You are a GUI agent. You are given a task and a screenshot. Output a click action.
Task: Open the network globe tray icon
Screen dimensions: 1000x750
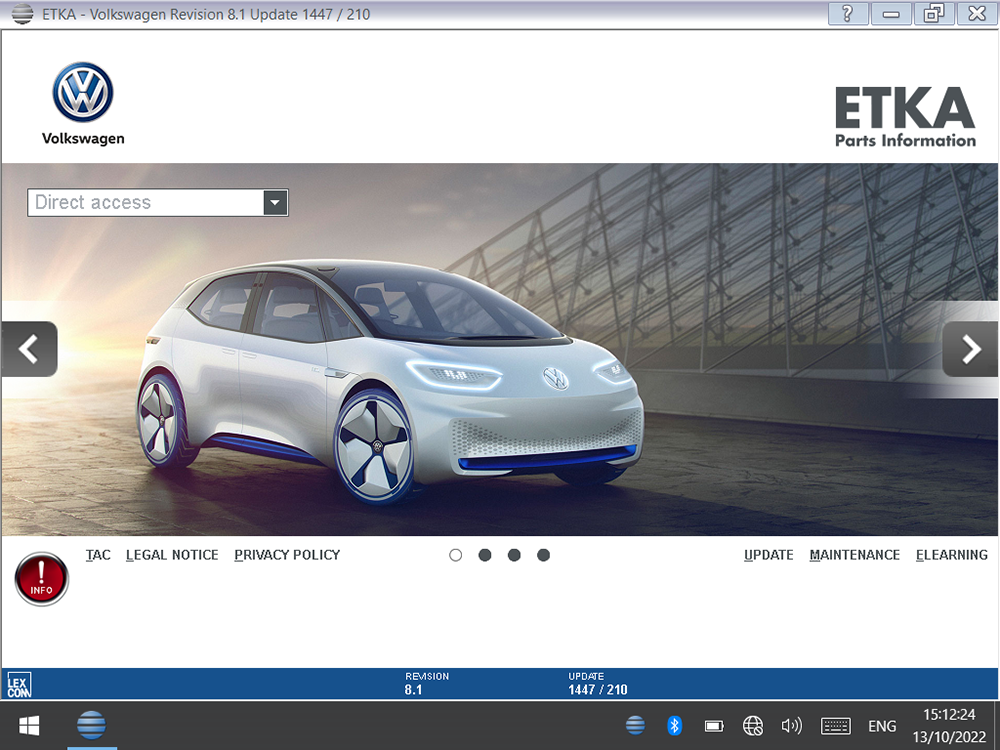point(753,726)
